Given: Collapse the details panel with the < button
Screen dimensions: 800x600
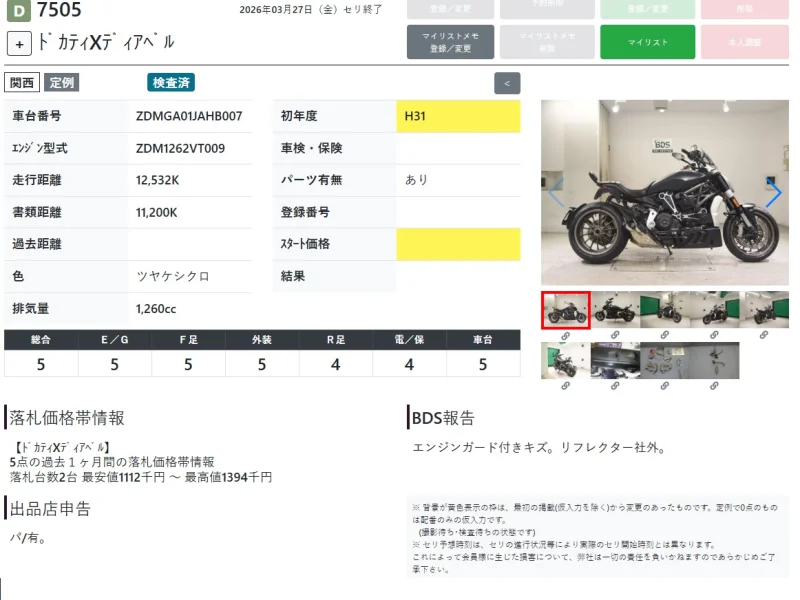Looking at the screenshot, I should (x=507, y=83).
